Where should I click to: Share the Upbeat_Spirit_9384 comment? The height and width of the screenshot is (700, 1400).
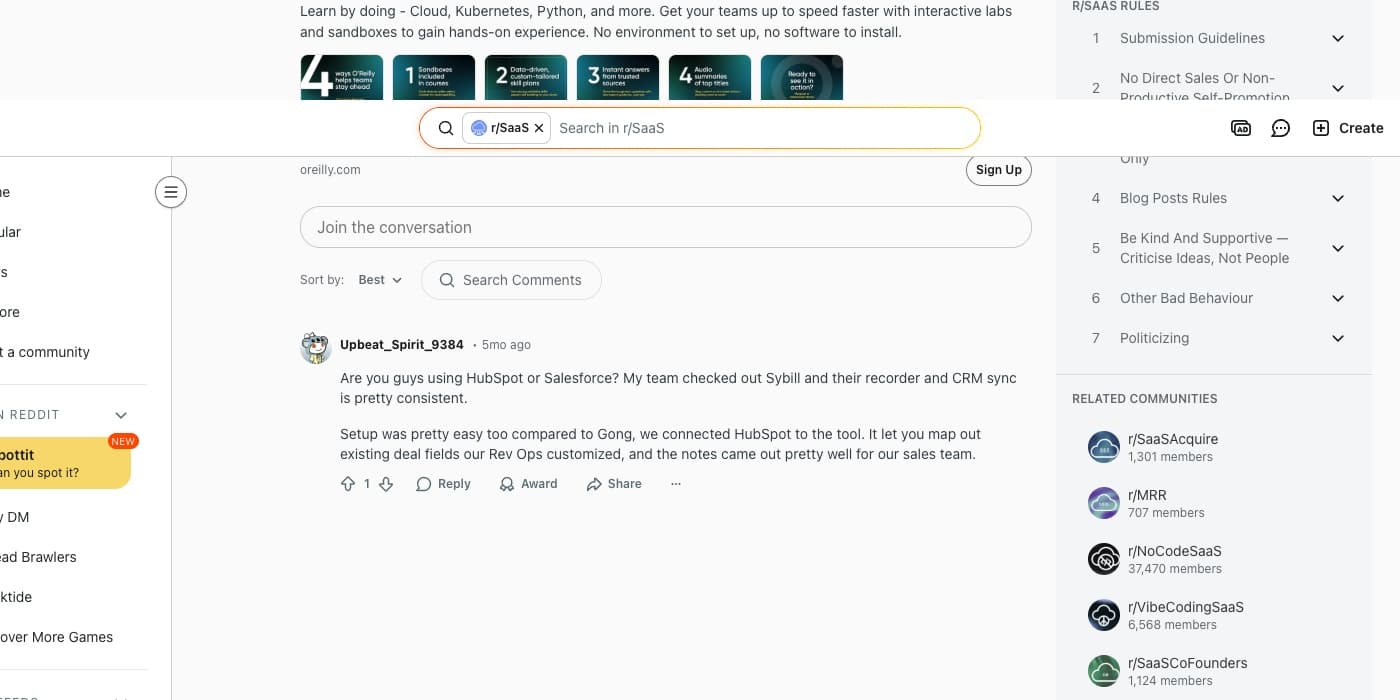[614, 484]
